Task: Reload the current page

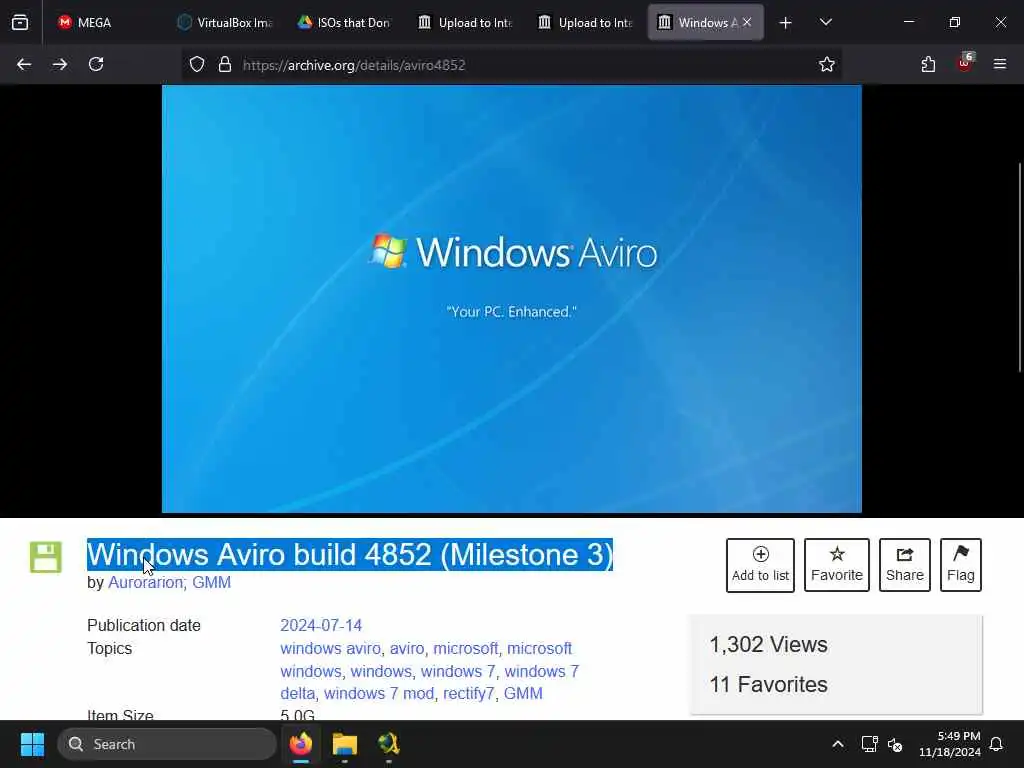Action: pos(96,64)
